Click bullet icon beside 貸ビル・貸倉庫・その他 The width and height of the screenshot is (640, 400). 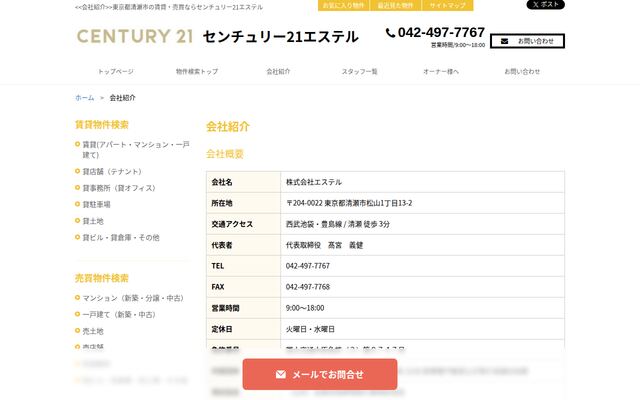click(x=78, y=237)
